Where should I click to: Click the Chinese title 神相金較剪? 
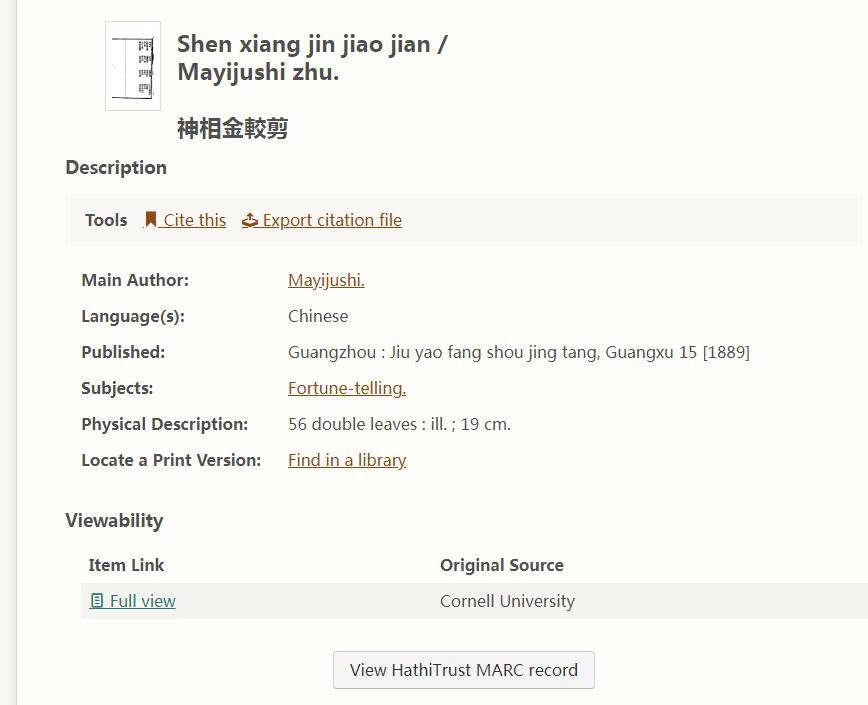pyautogui.click(x=233, y=128)
